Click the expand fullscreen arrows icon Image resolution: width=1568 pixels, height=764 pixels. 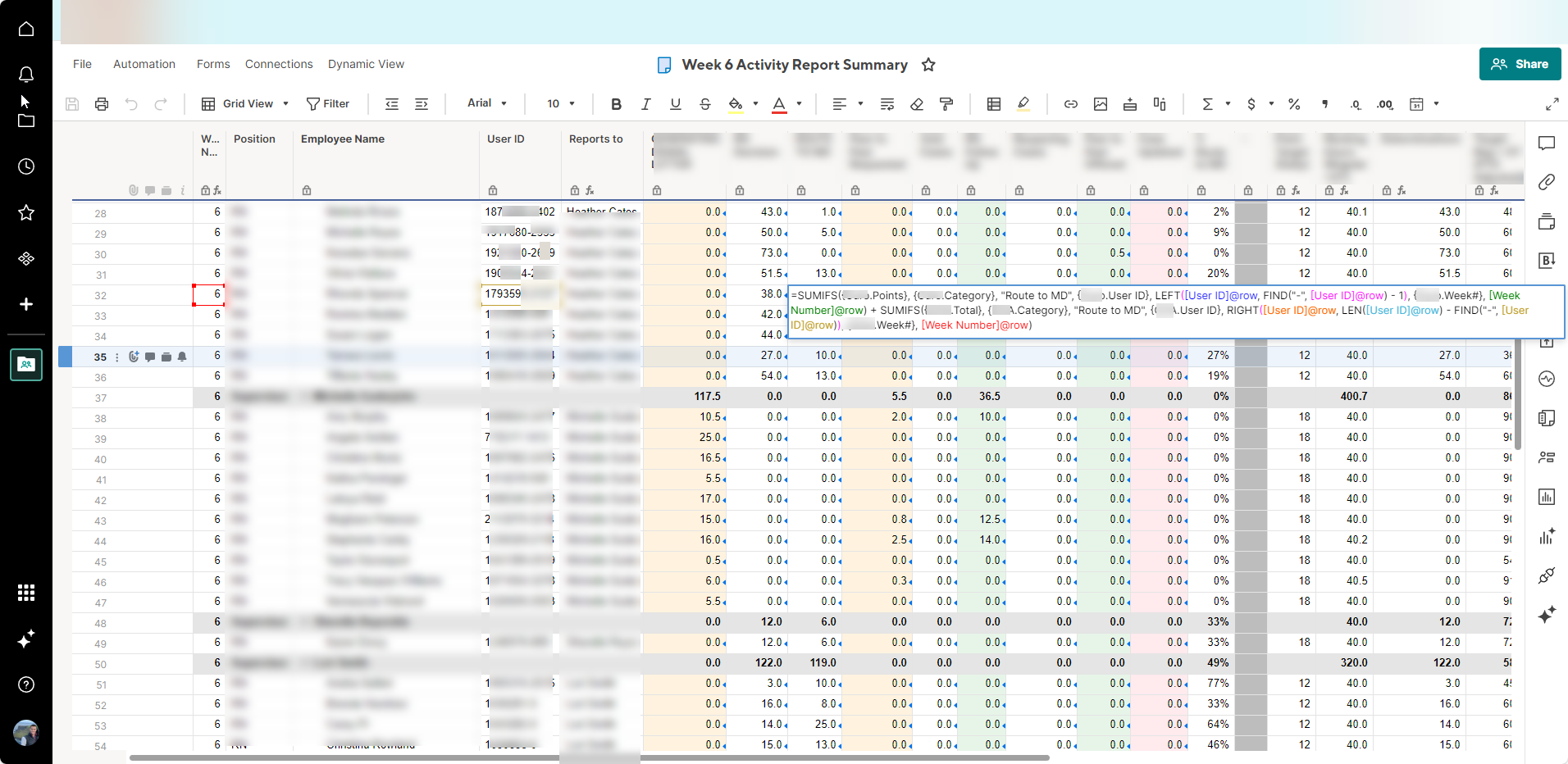tap(1552, 104)
